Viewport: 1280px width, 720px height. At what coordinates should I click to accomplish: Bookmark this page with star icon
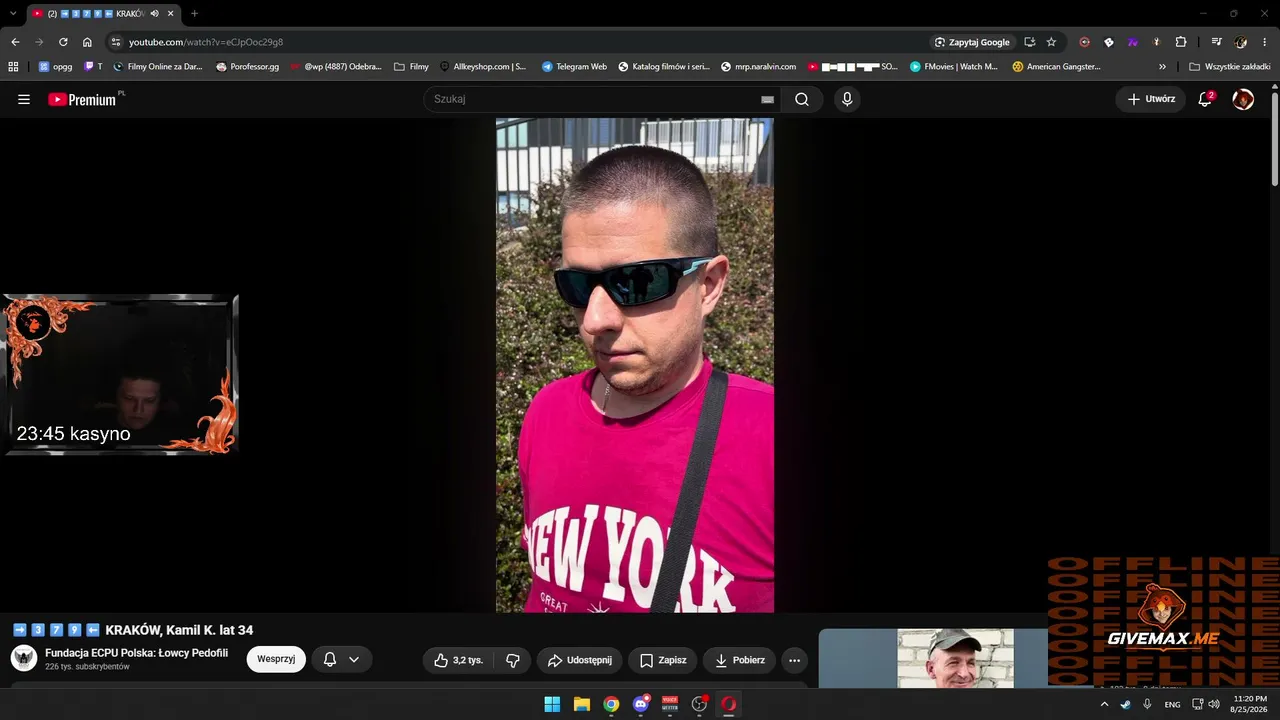[1051, 42]
